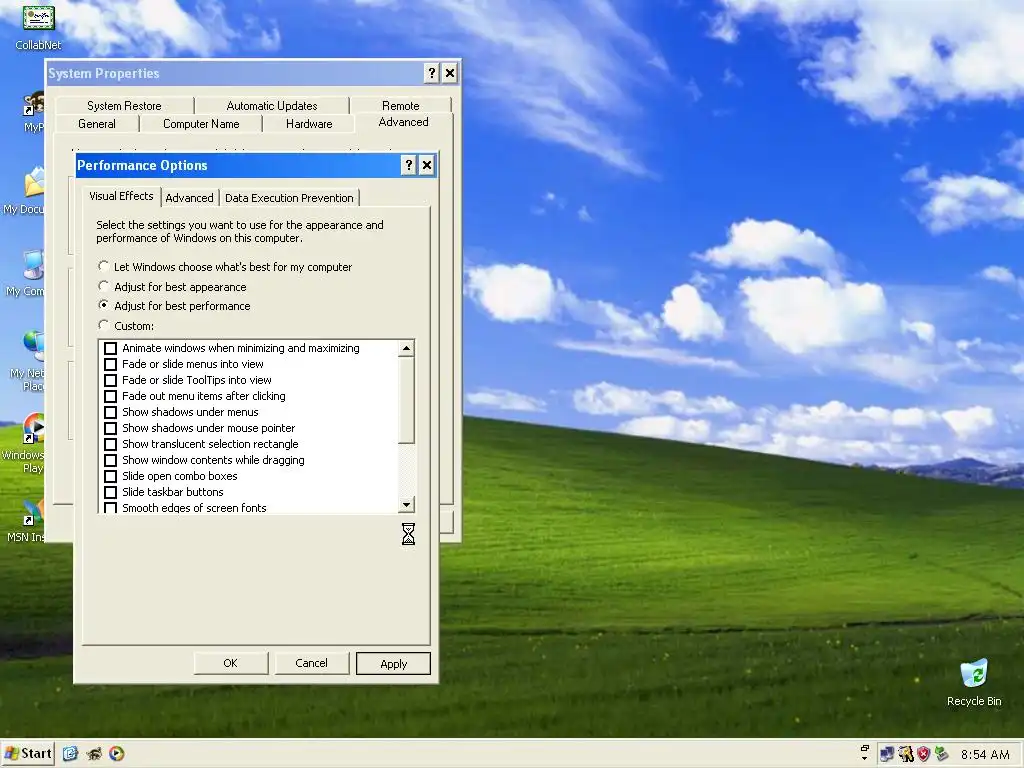Check Slide open combo boxes
This screenshot has width=1024, height=768.
tap(110, 476)
